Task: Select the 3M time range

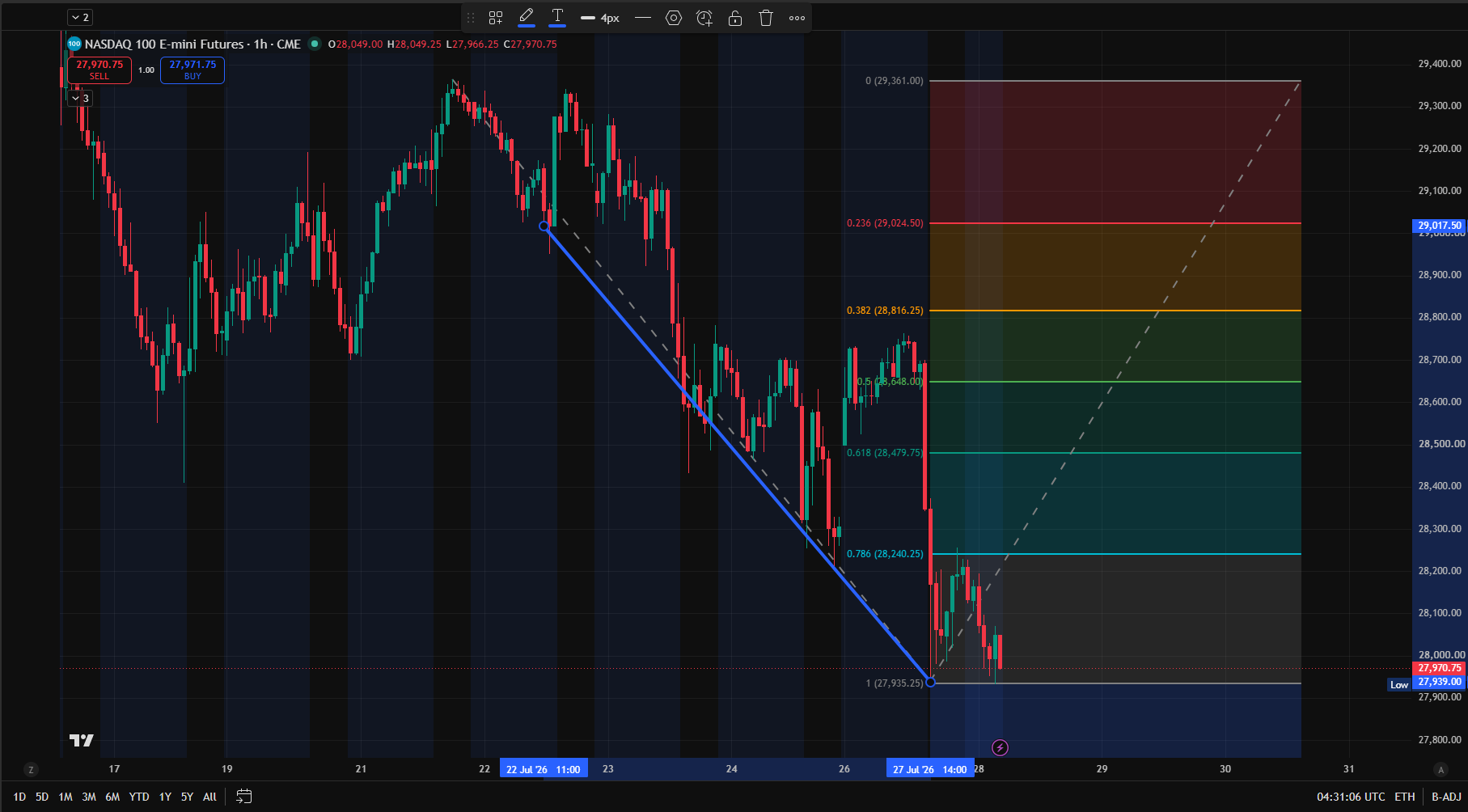Action: tap(89, 797)
